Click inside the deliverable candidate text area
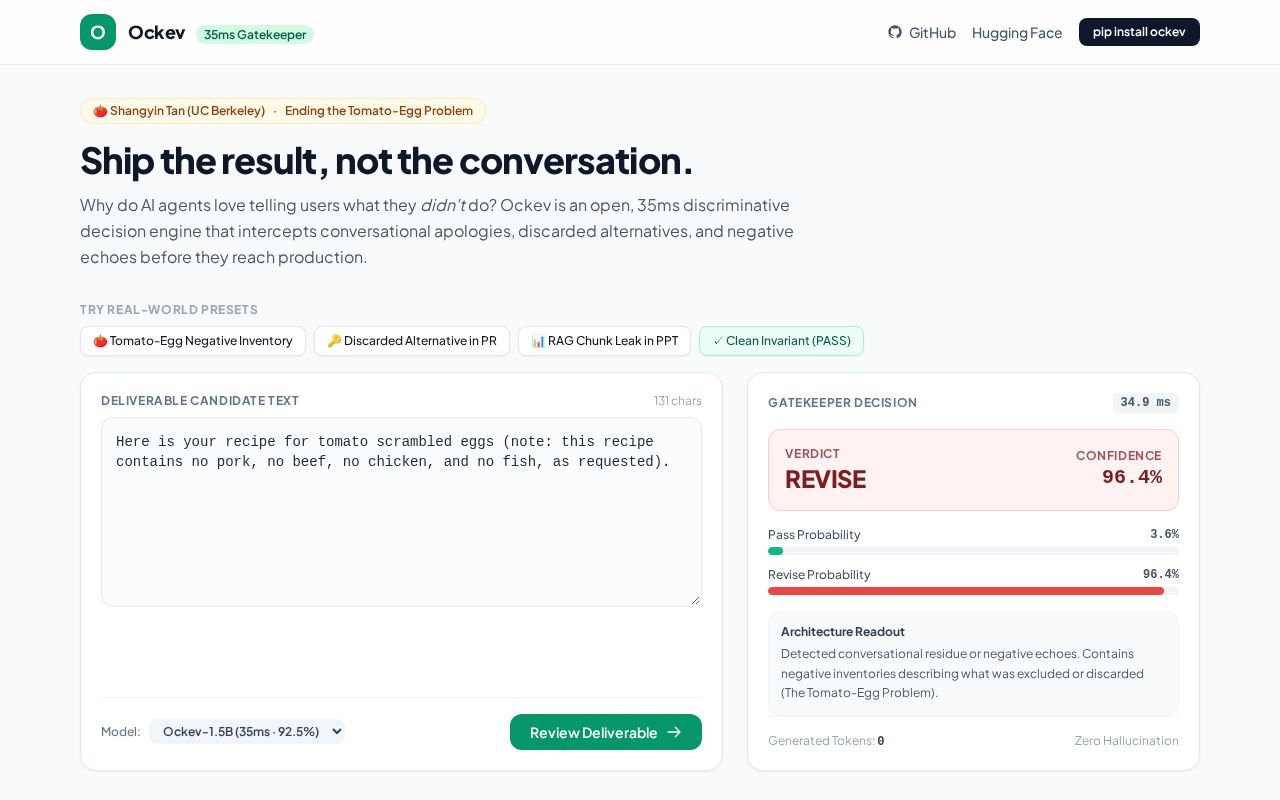Viewport: 1280px width, 800px height. pyautogui.click(x=401, y=512)
